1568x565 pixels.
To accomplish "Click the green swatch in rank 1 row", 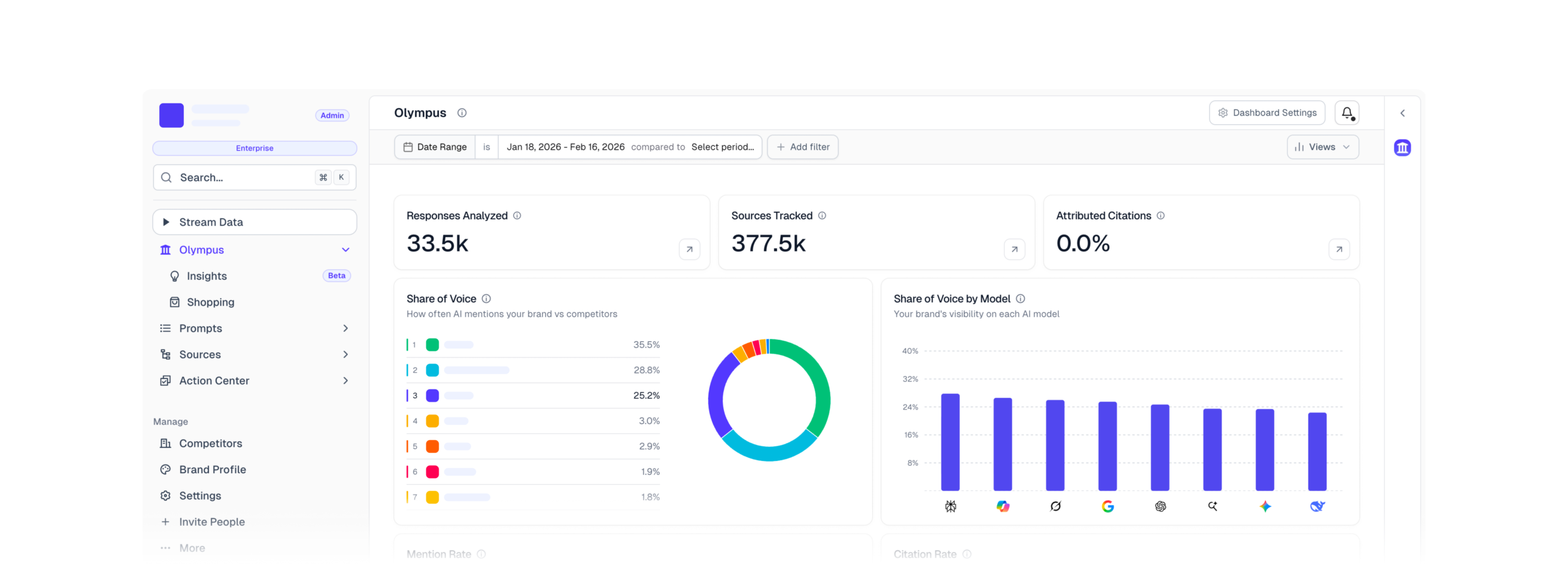I will [x=432, y=345].
